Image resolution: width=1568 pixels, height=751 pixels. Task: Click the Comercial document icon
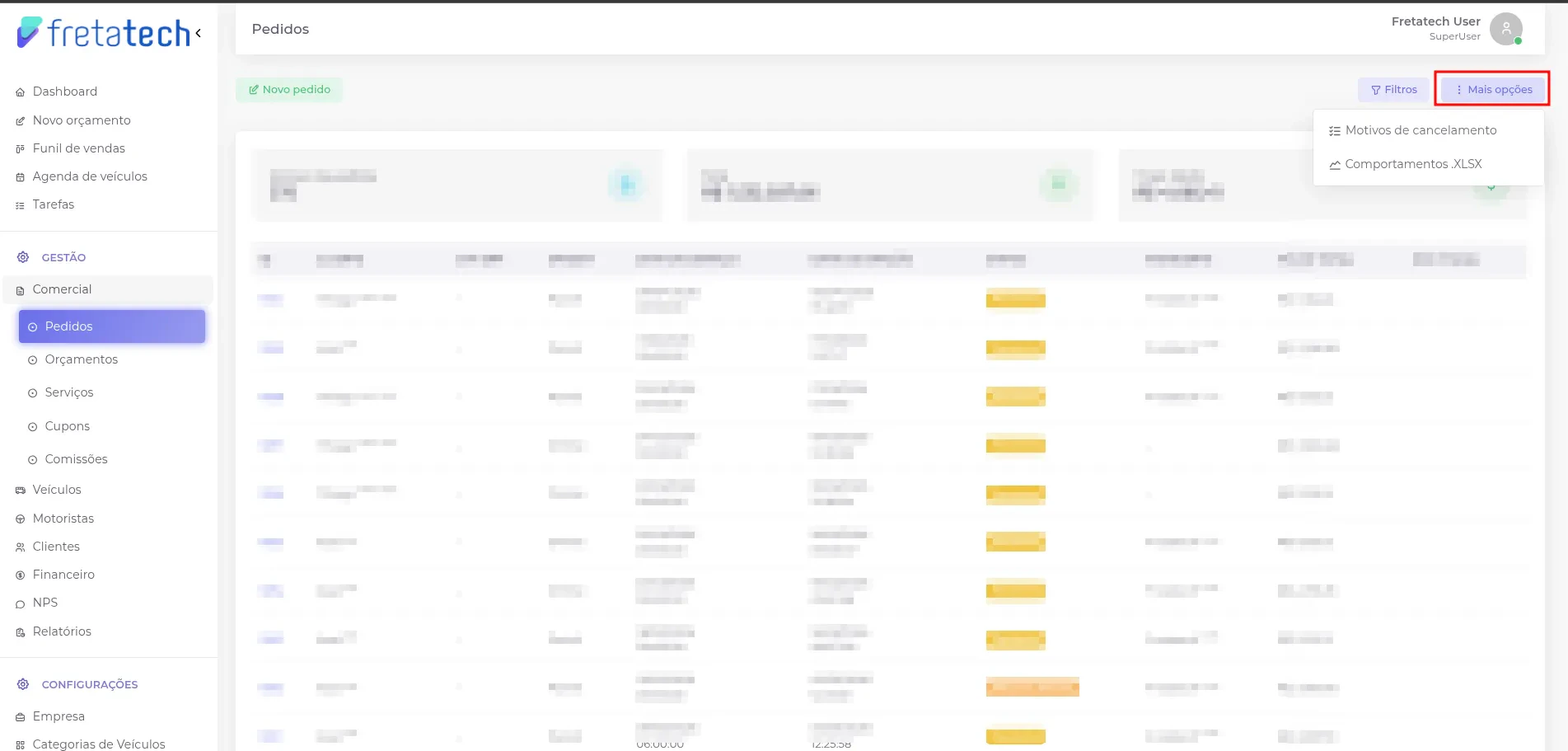click(21, 290)
